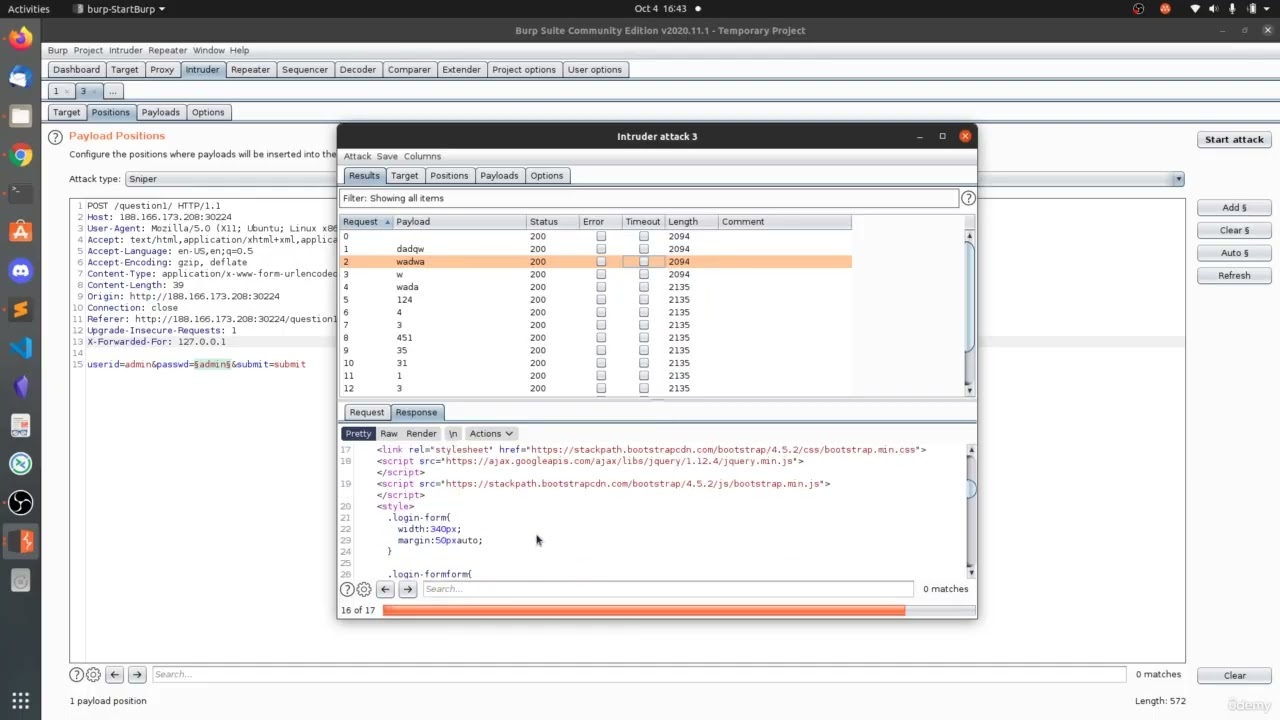The height and width of the screenshot is (720, 1280).
Task: Switch to the Decoder tool tab
Action: [357, 70]
